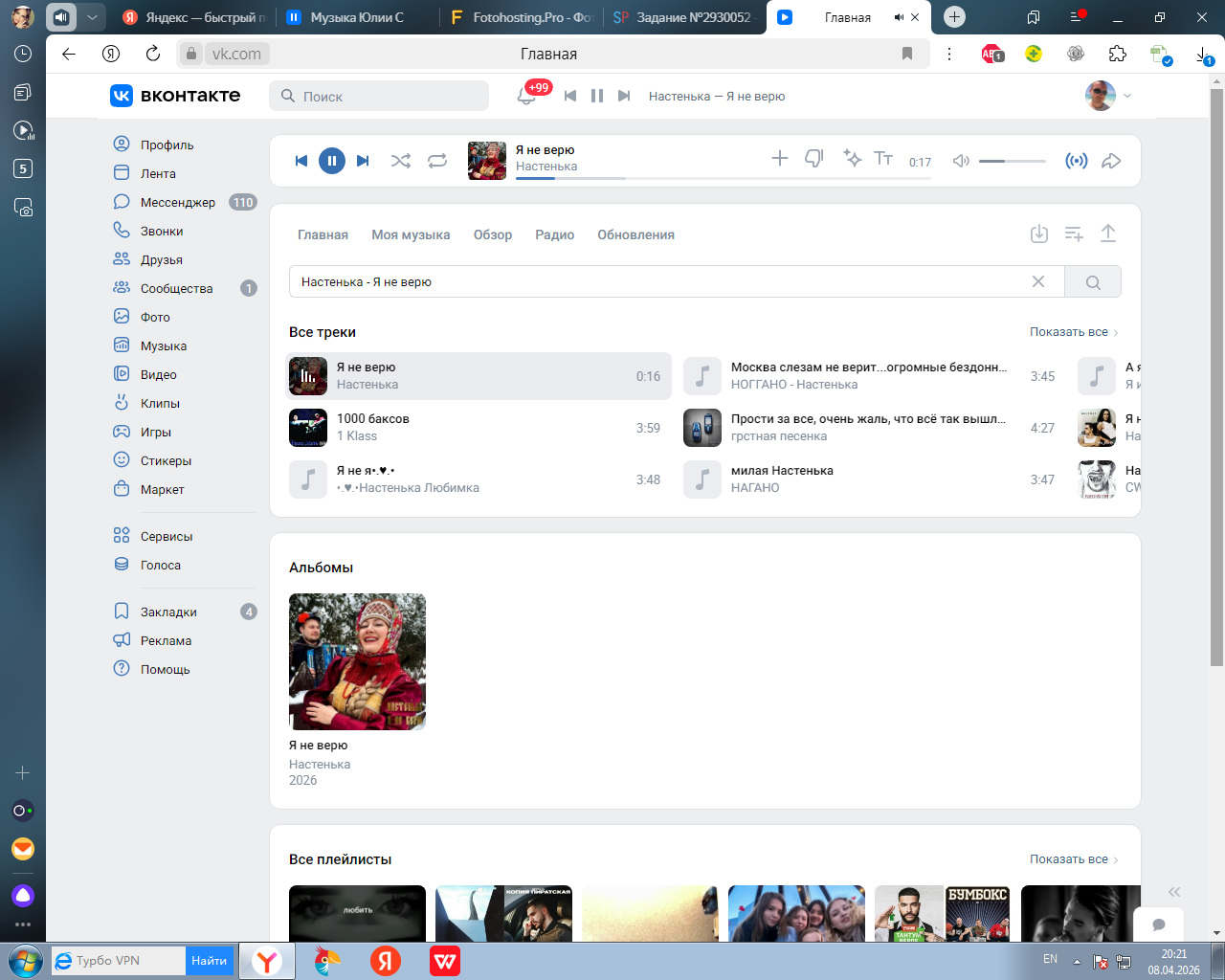The height and width of the screenshot is (980, 1225).
Task: Share the current track via arrow icon
Action: click(1111, 161)
